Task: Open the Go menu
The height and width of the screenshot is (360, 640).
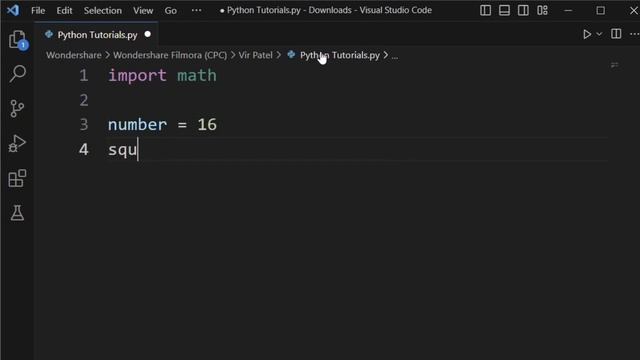Action: [171, 10]
